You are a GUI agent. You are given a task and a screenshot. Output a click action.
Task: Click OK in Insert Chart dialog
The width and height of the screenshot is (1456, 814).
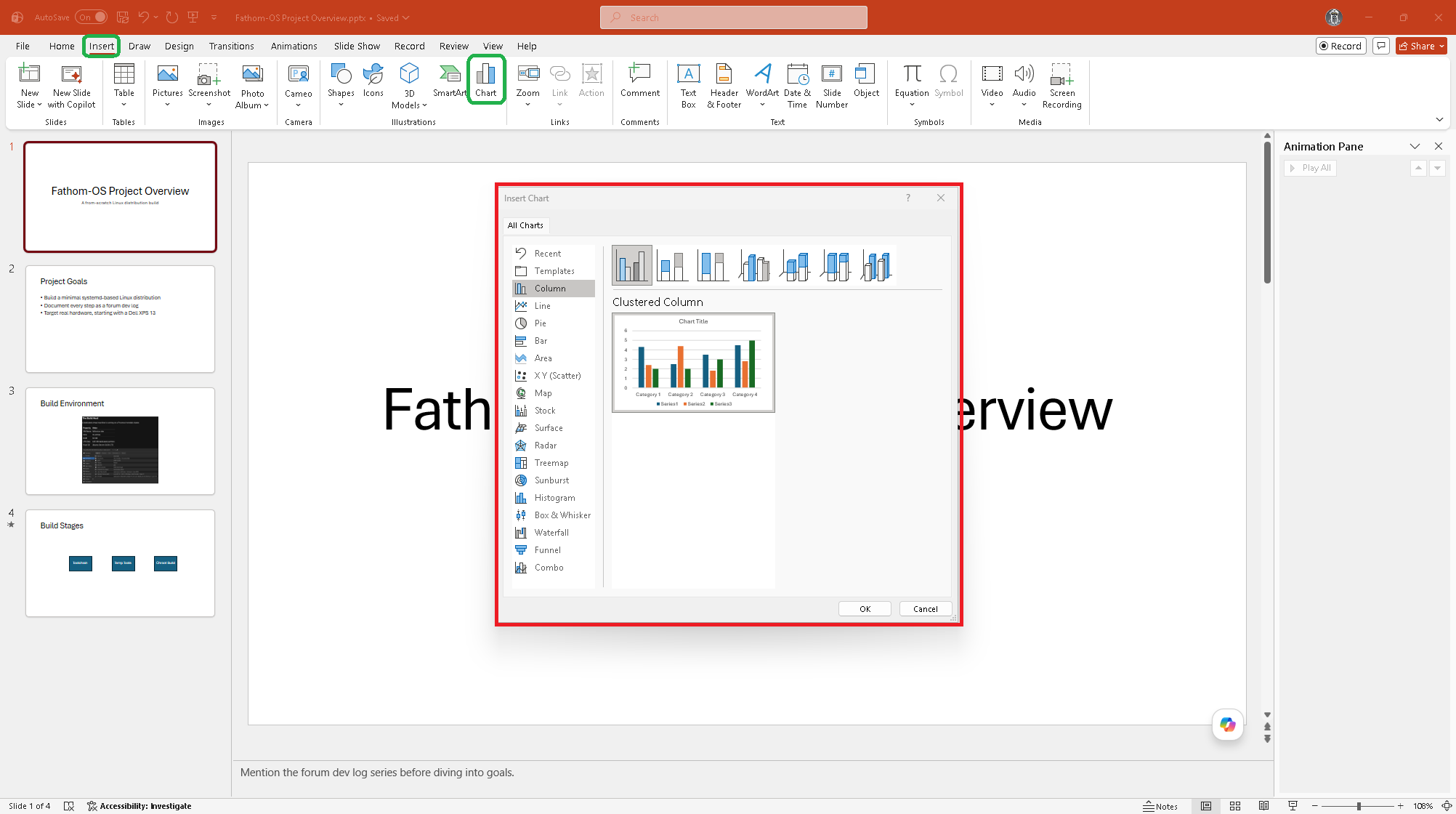coord(865,609)
